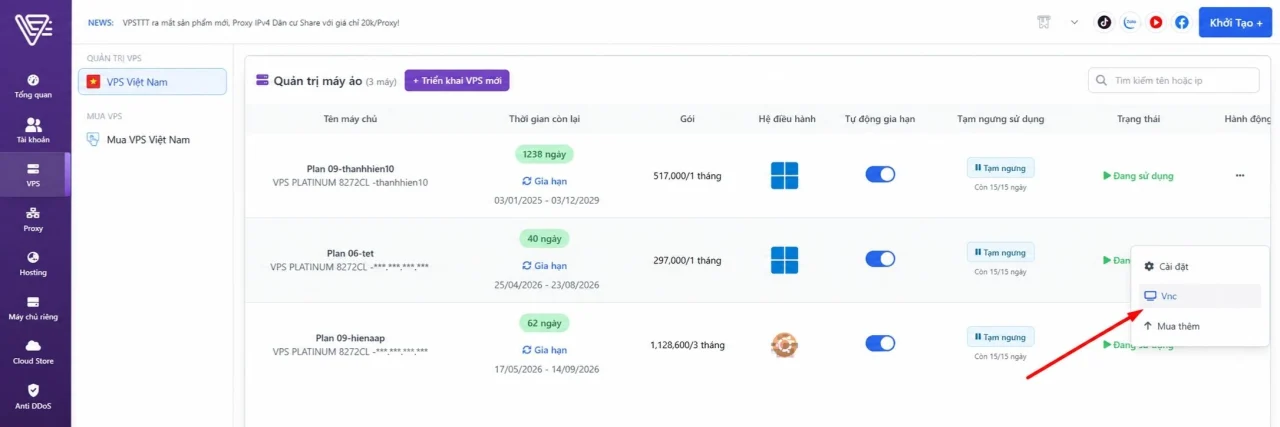Open Anti DDoS in the sidebar
Image resolution: width=1280 pixels, height=427 pixels.
click(x=33, y=396)
